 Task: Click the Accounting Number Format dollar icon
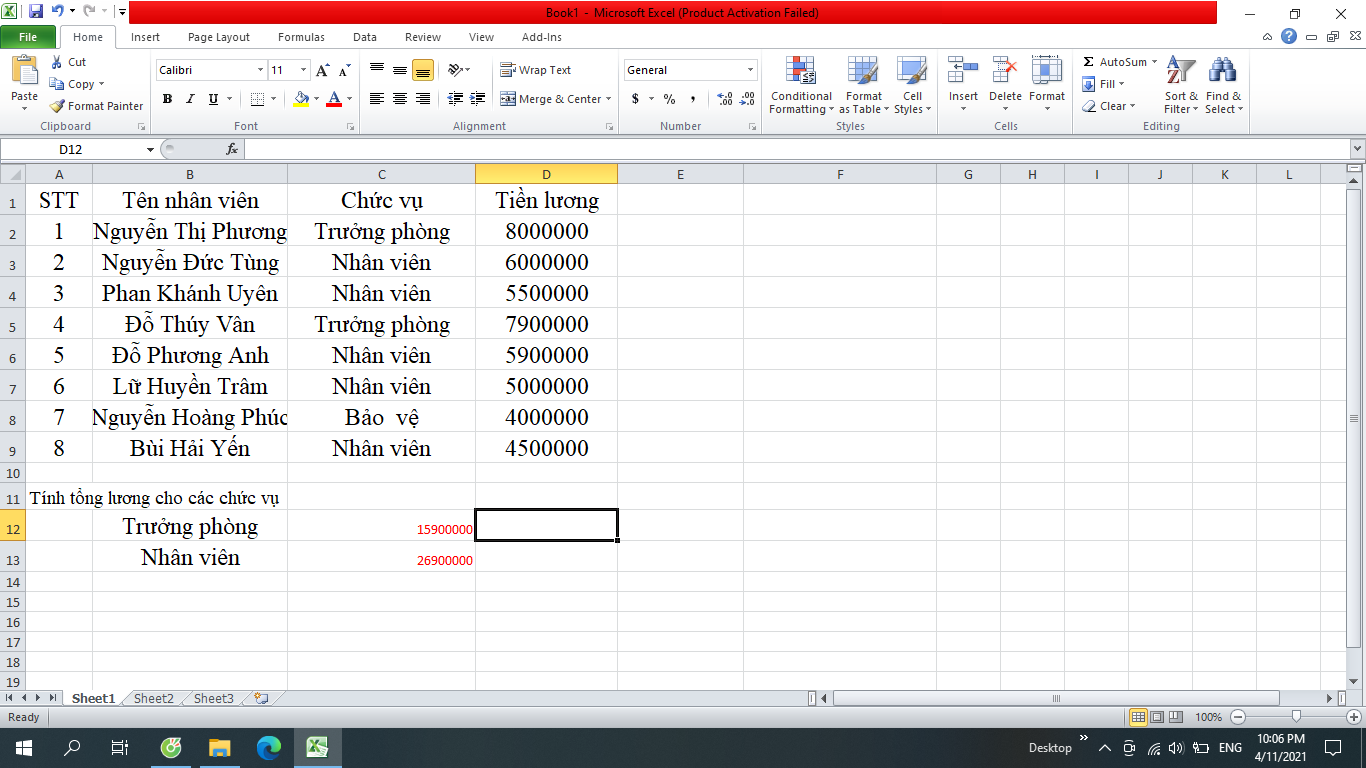635,99
